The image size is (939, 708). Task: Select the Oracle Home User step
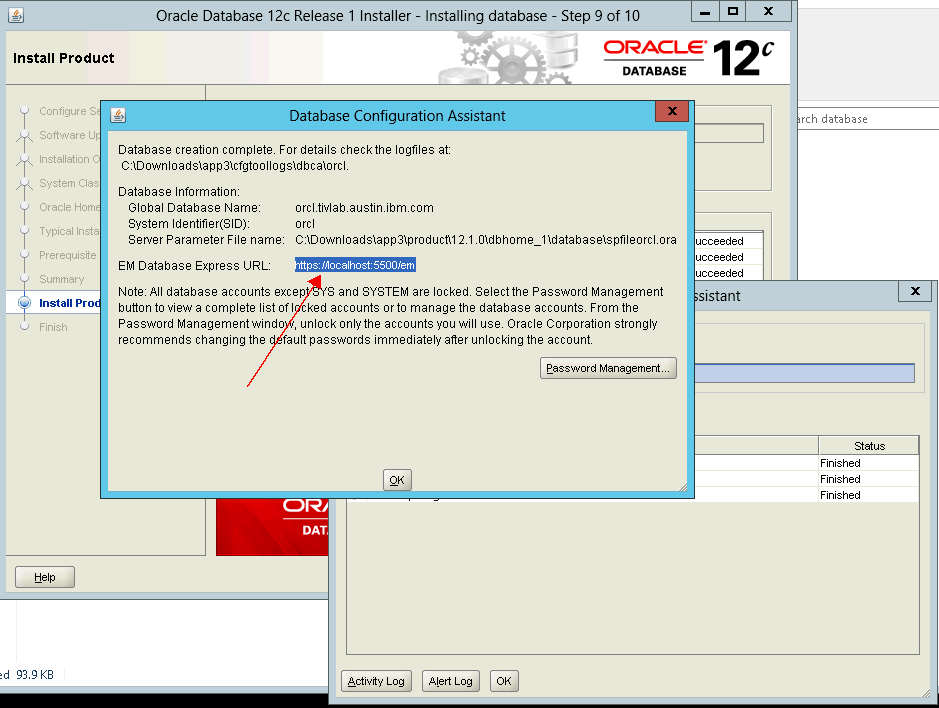coord(69,207)
